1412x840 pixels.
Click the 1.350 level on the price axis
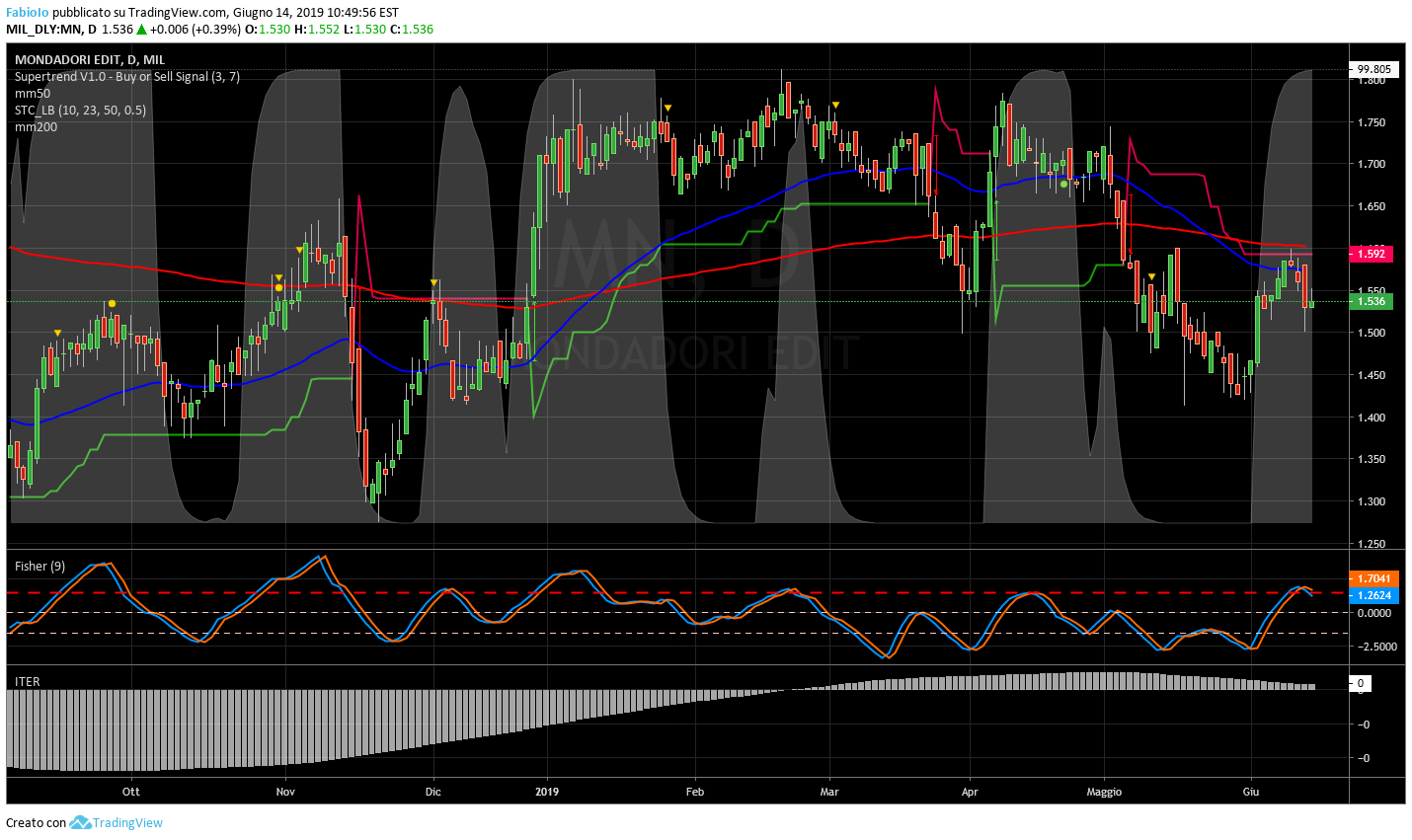(x=1371, y=460)
